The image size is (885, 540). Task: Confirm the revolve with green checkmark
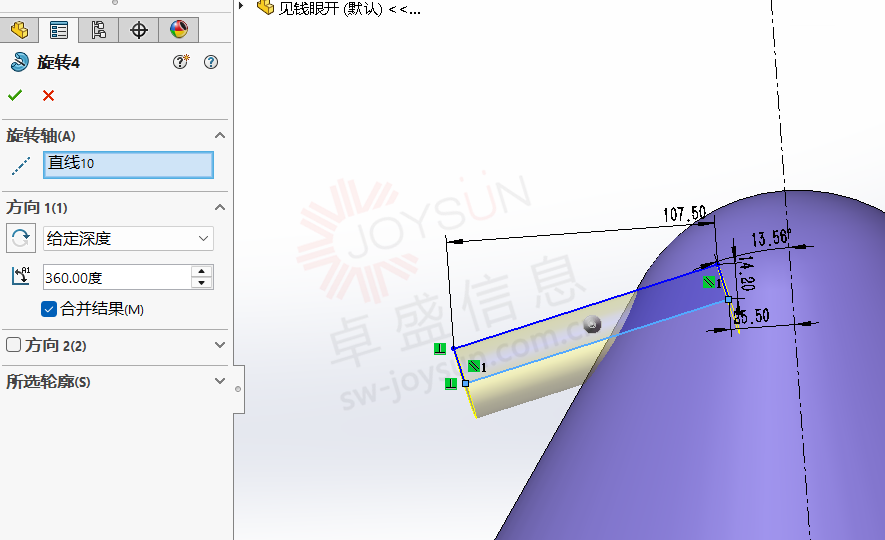click(15, 95)
